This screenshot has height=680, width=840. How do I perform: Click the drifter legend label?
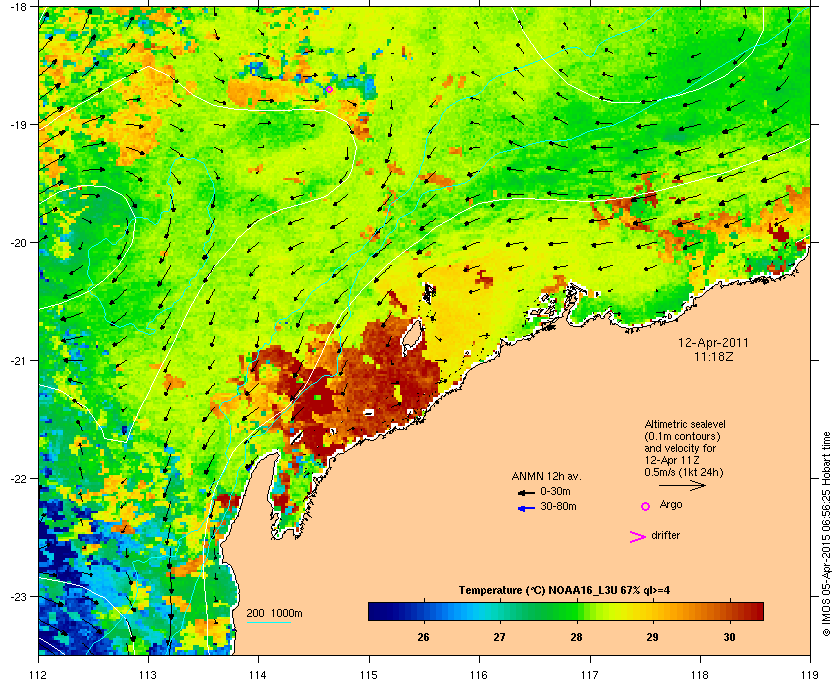coord(666,535)
